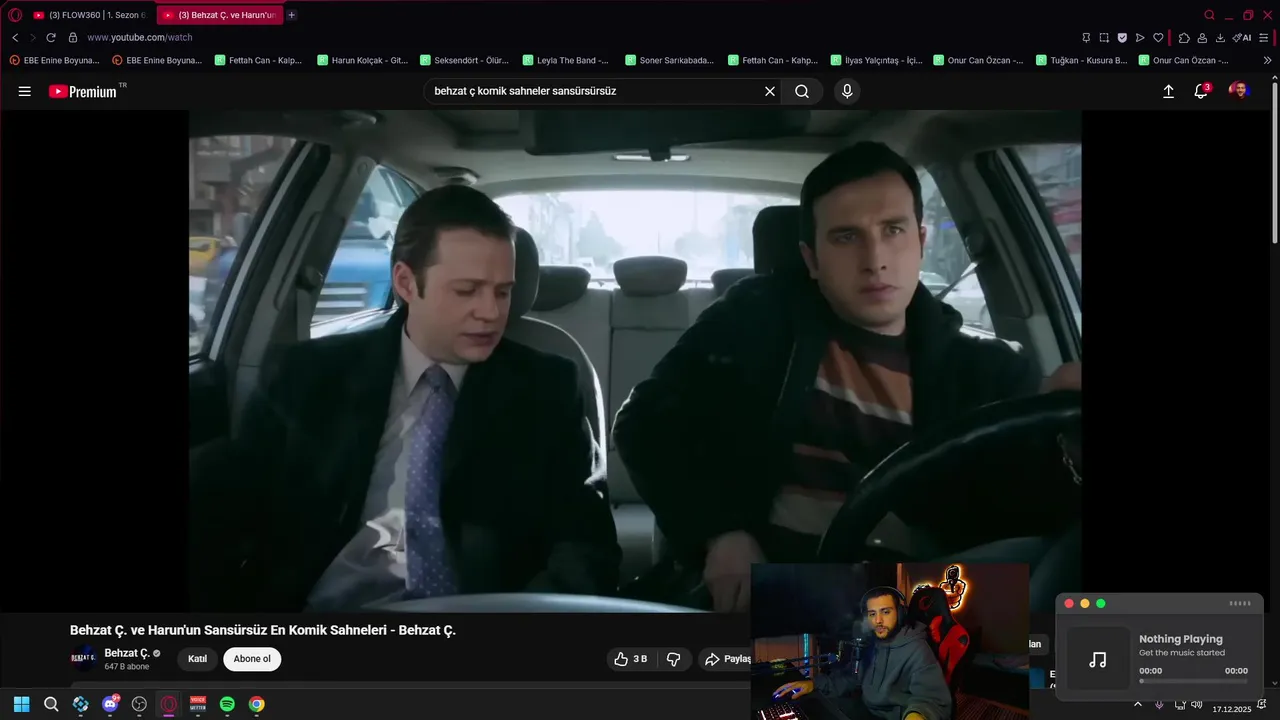Open a new browser tab with plus
The image size is (1280, 720).
coord(292,15)
